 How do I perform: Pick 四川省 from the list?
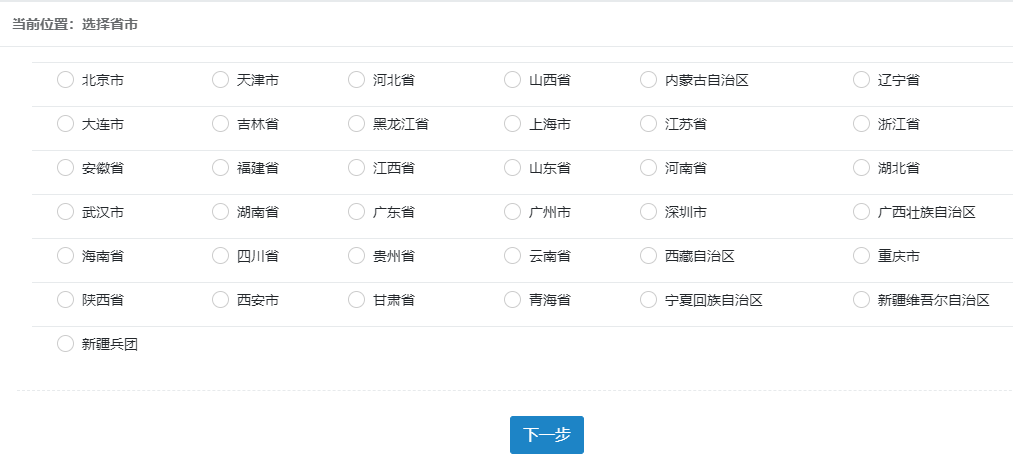click(x=221, y=256)
